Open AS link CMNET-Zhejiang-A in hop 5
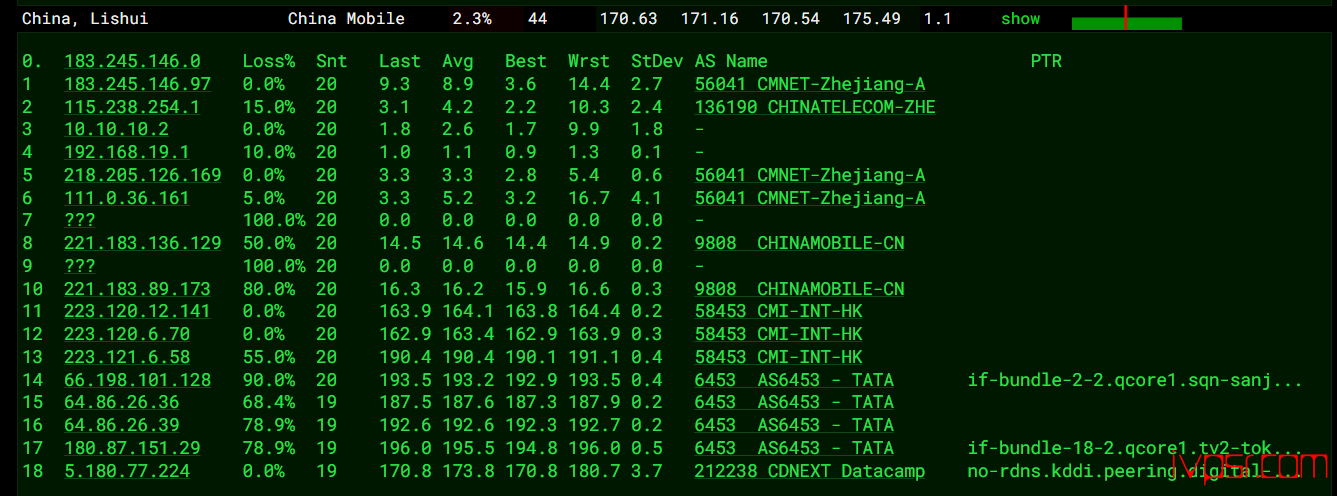This screenshot has height=496, width=1337. pos(810,175)
